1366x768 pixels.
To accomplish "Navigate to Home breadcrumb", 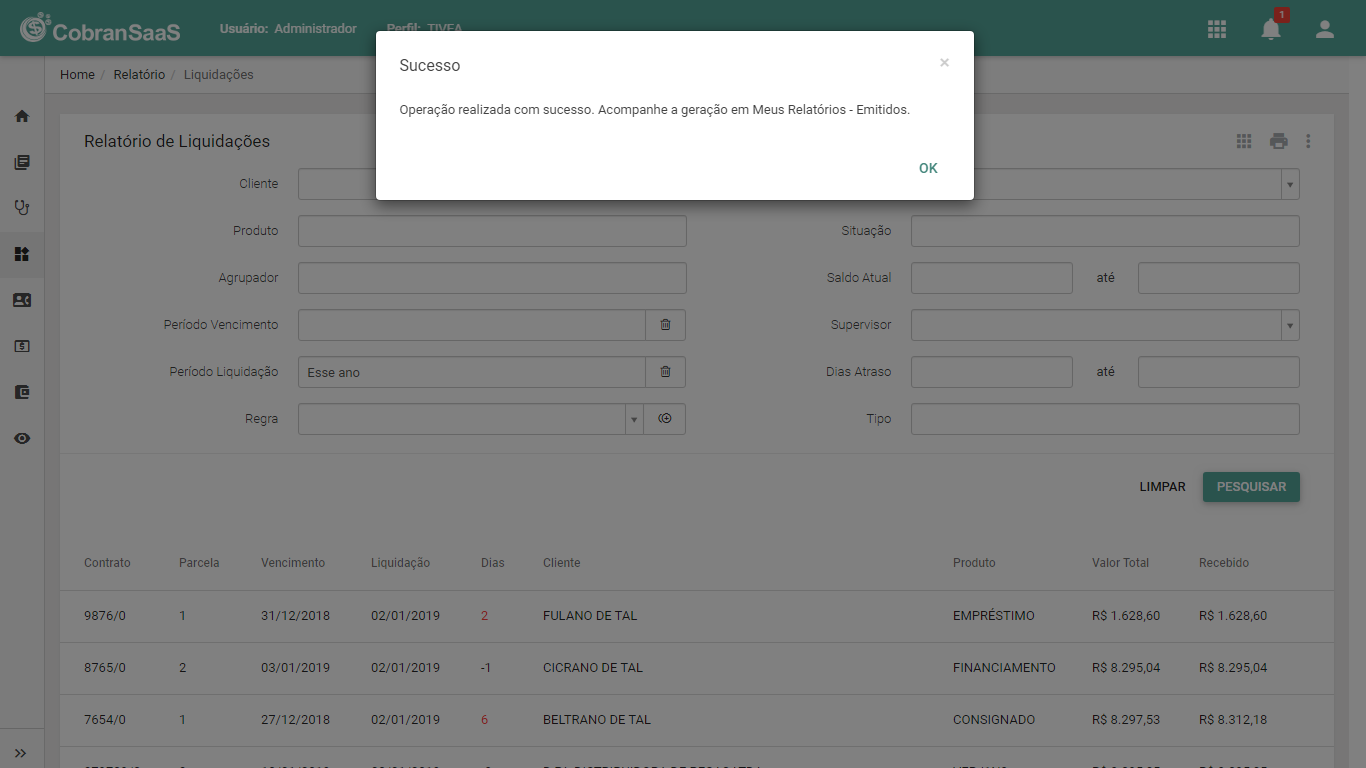I will pos(77,75).
